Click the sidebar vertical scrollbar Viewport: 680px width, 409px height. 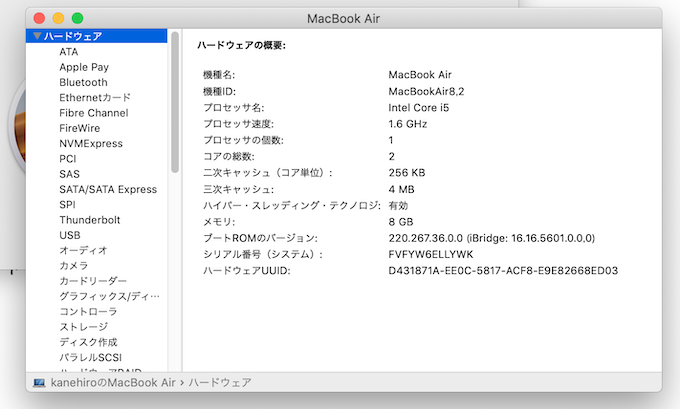[175, 102]
